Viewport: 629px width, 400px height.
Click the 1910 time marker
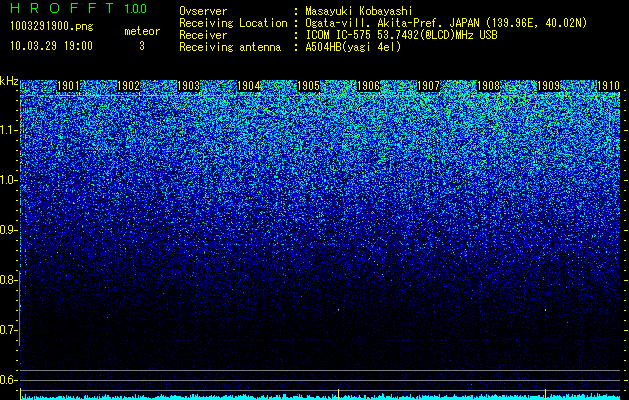608,86
